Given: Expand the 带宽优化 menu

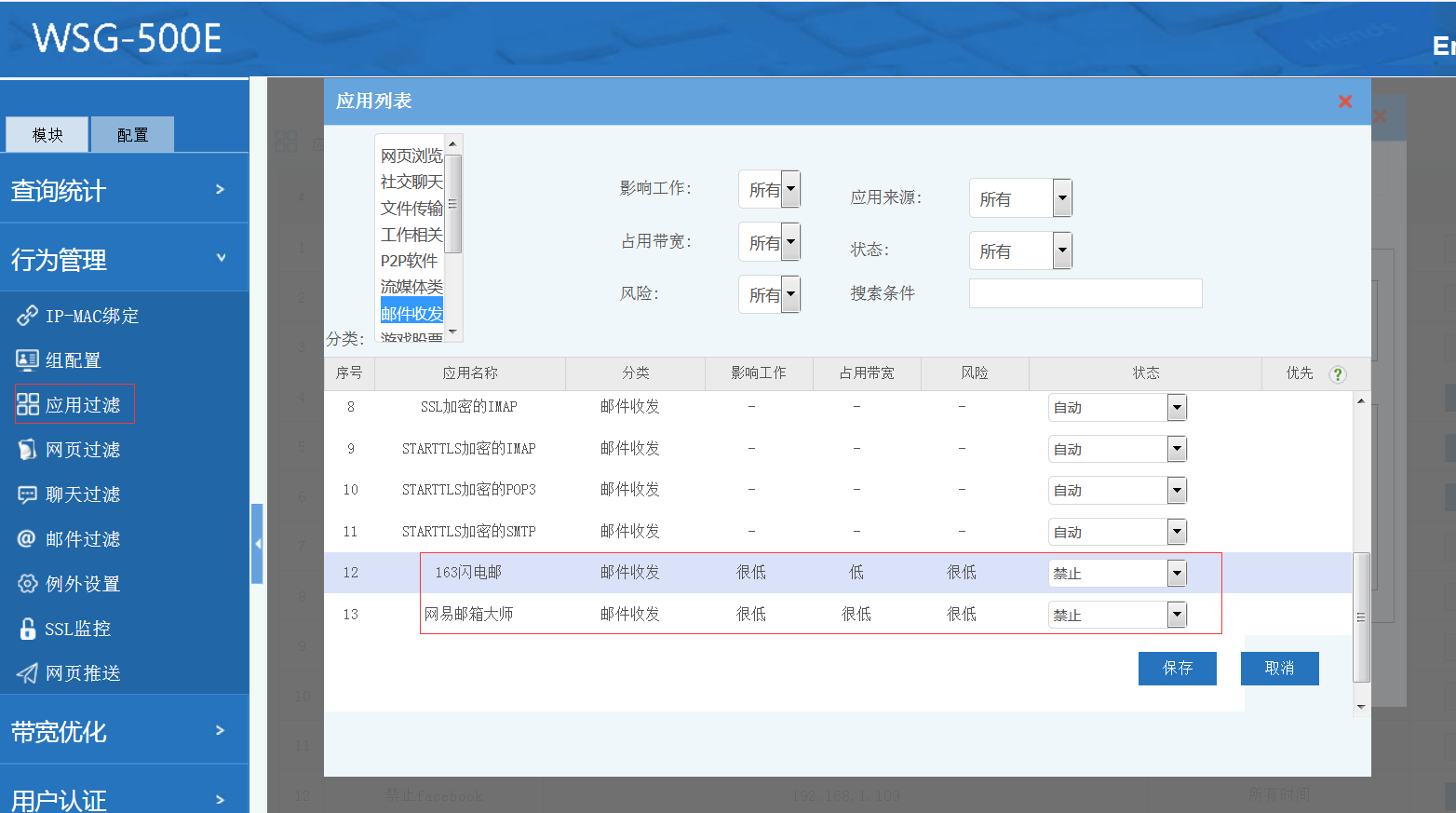Looking at the screenshot, I should [124, 731].
